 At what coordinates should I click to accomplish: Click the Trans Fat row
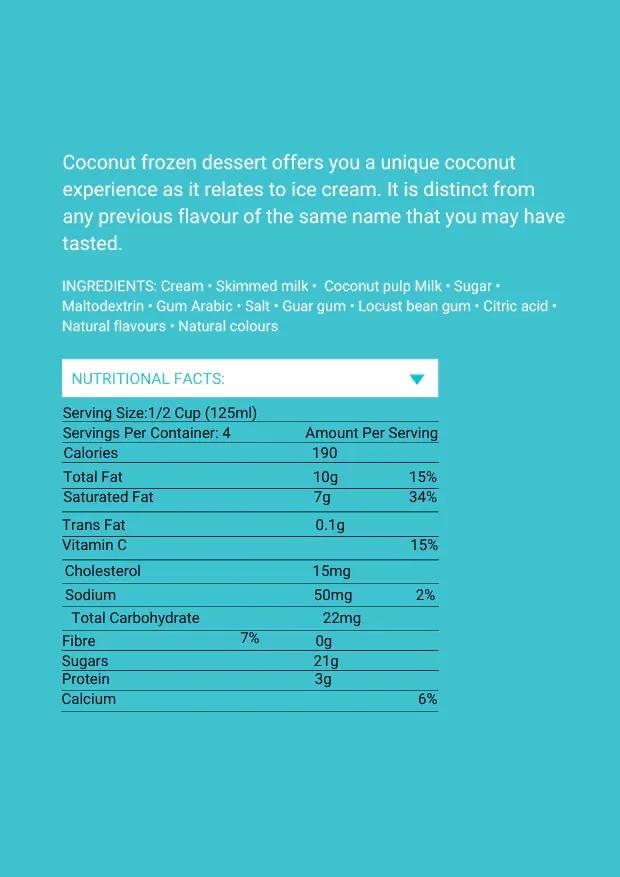pyautogui.click(x=250, y=525)
